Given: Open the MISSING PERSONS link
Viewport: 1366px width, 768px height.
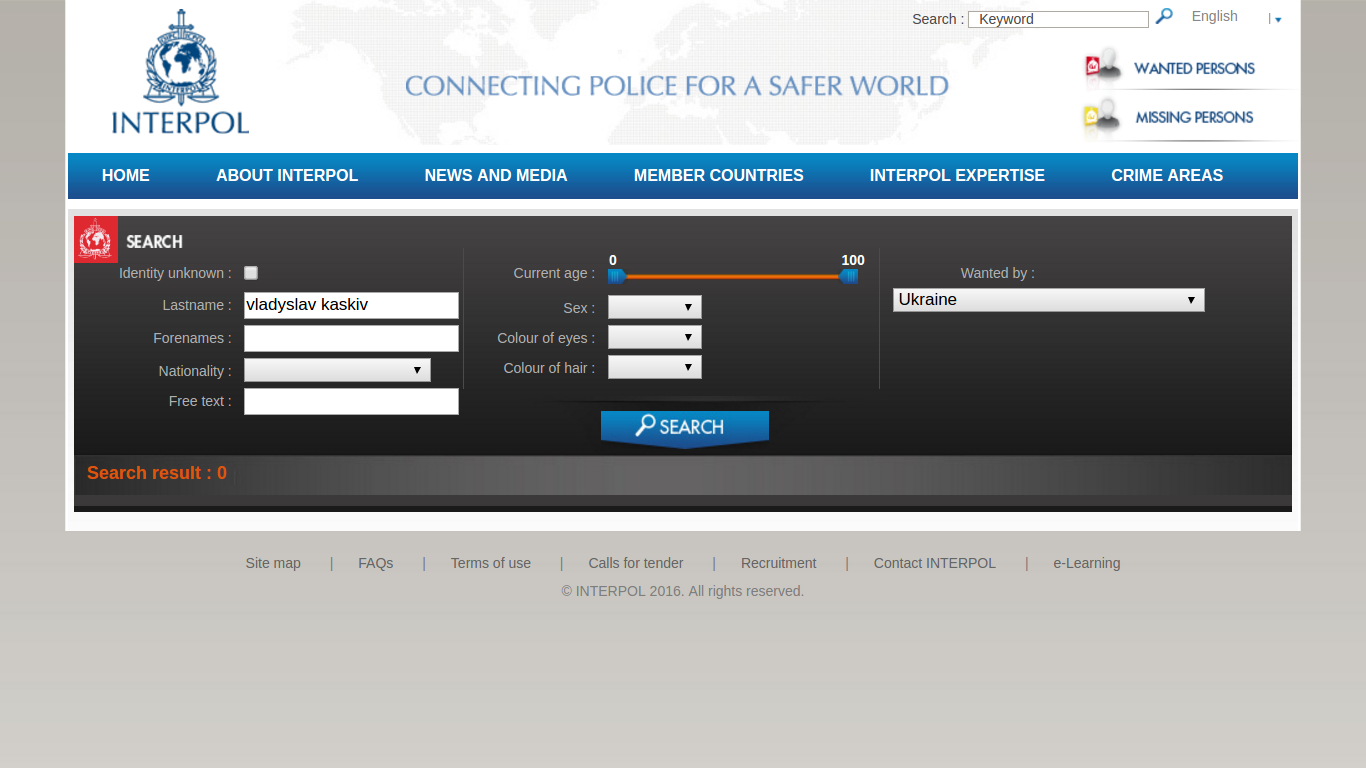Looking at the screenshot, I should pos(1194,117).
